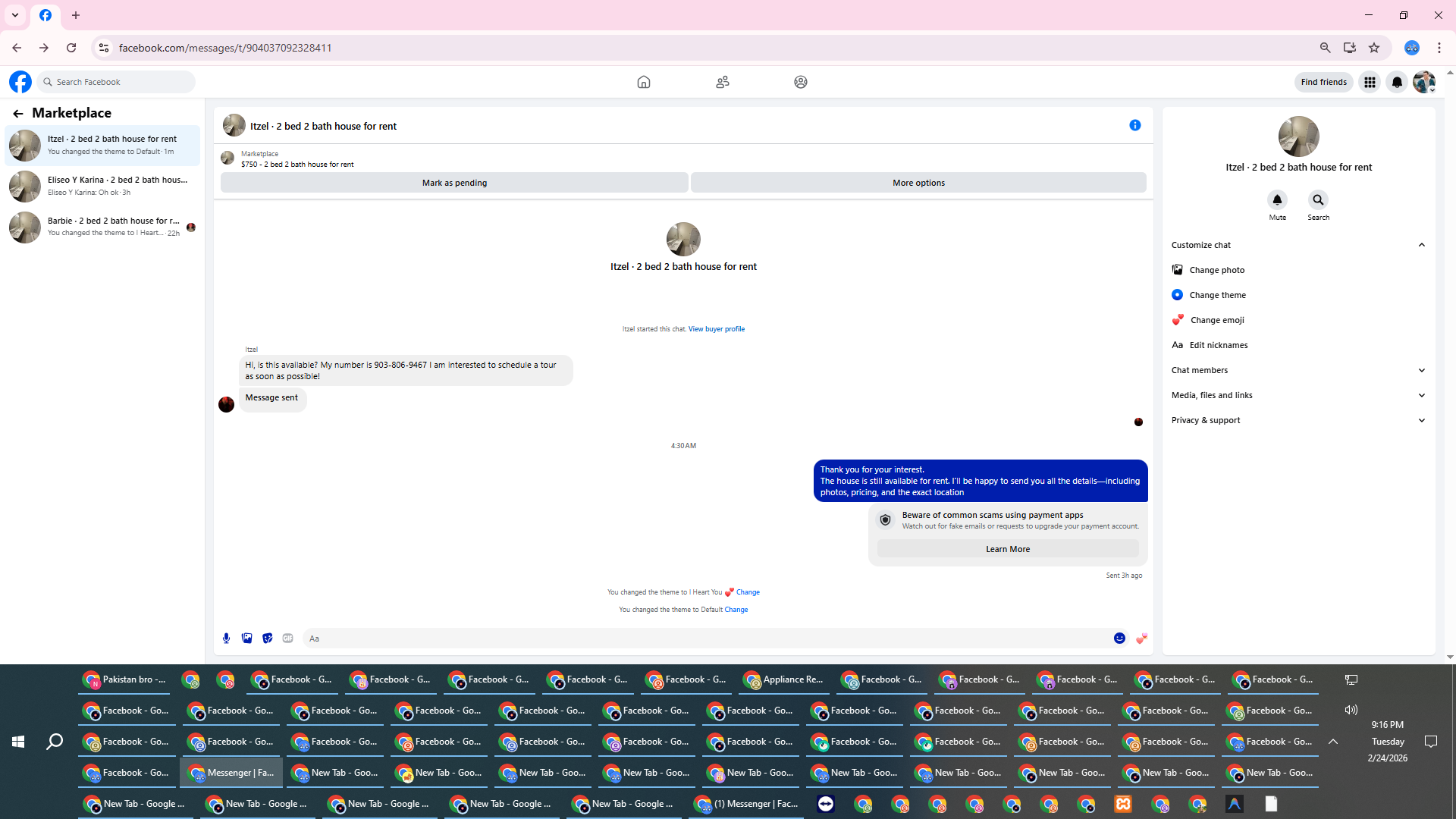Expand Media, files and links section
The width and height of the screenshot is (1456, 819).
(1421, 395)
